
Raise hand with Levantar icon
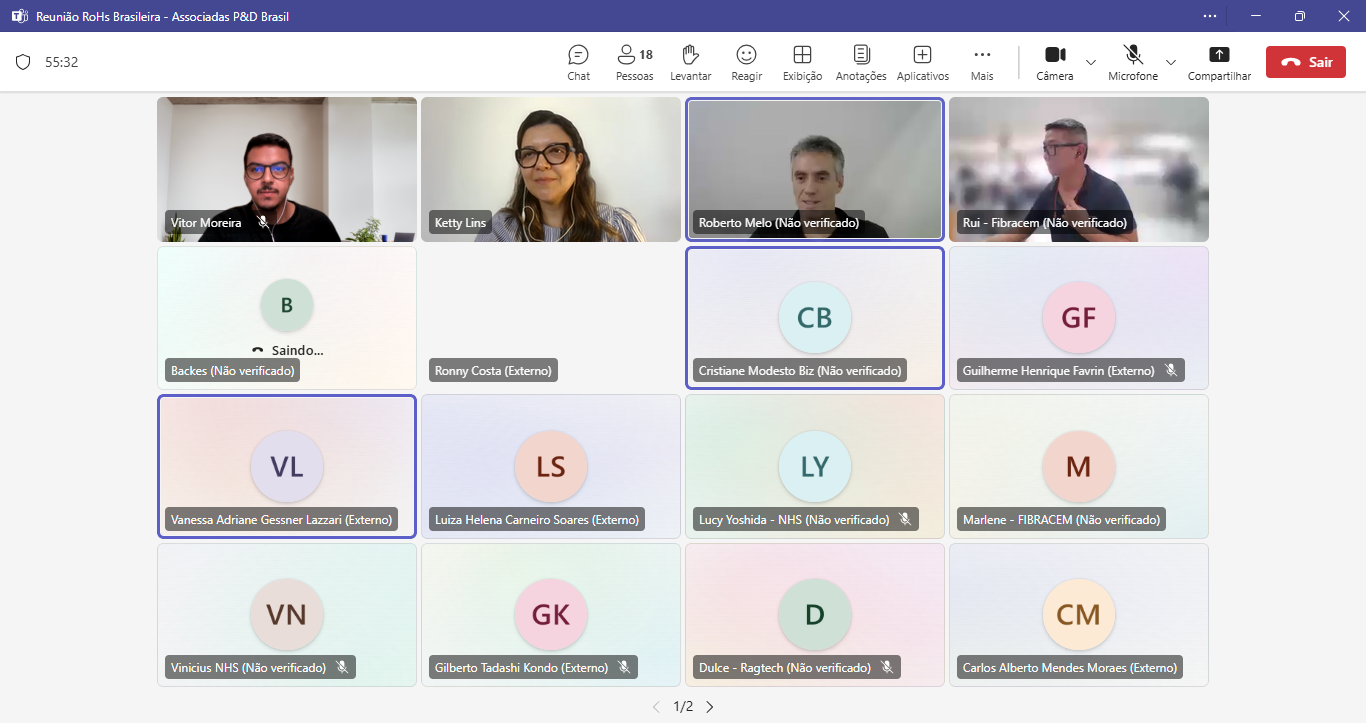click(690, 62)
